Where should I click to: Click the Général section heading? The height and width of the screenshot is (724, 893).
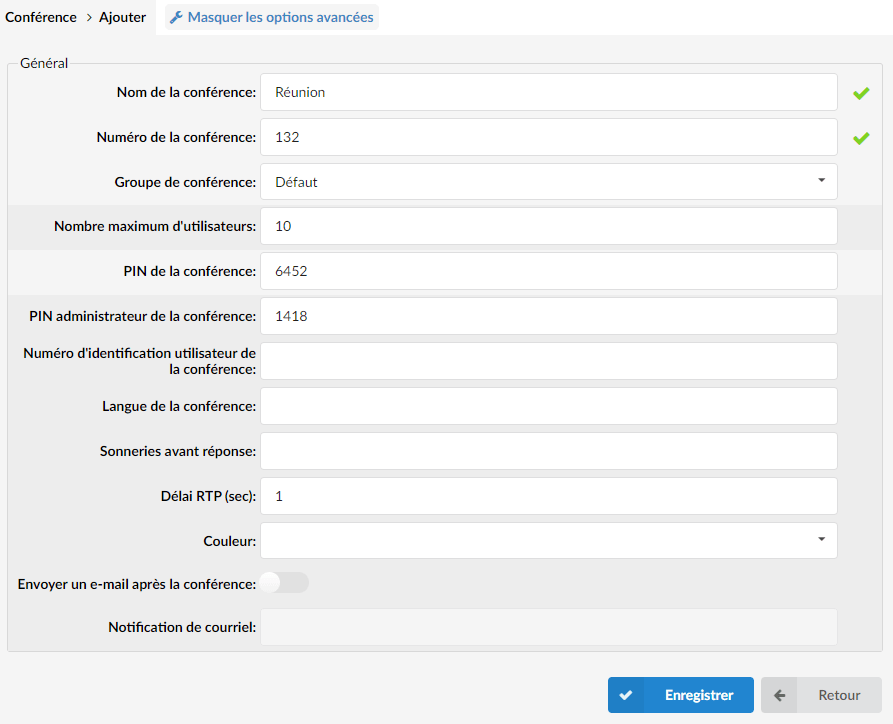coord(44,63)
